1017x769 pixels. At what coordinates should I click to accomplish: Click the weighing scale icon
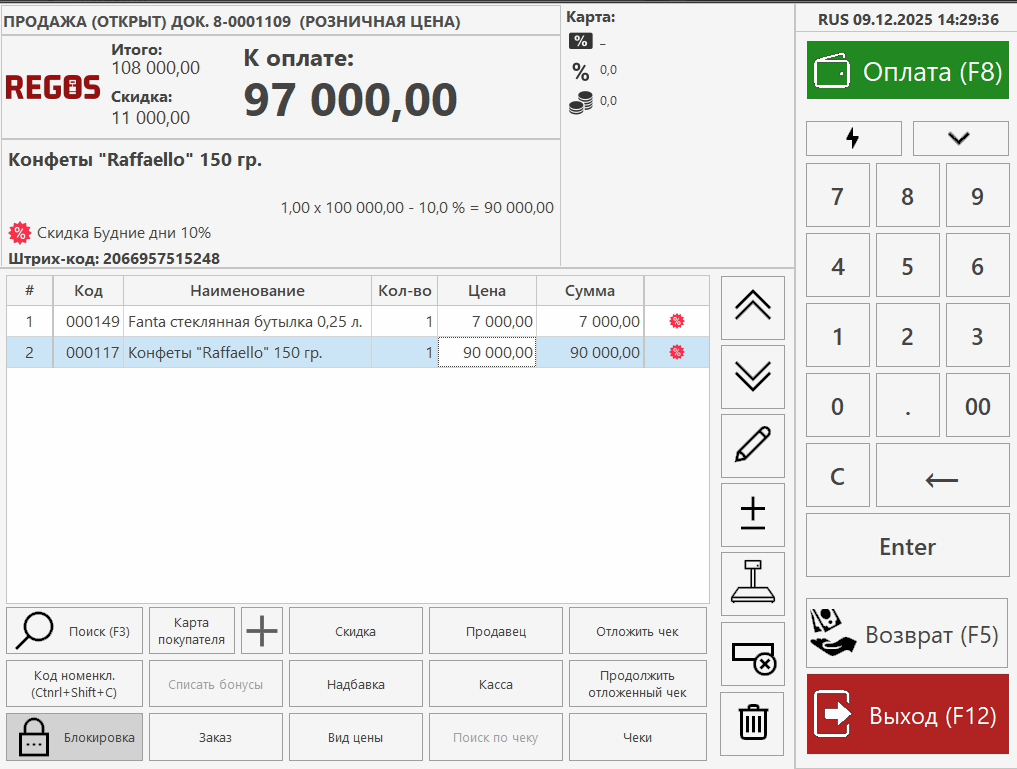pos(752,584)
